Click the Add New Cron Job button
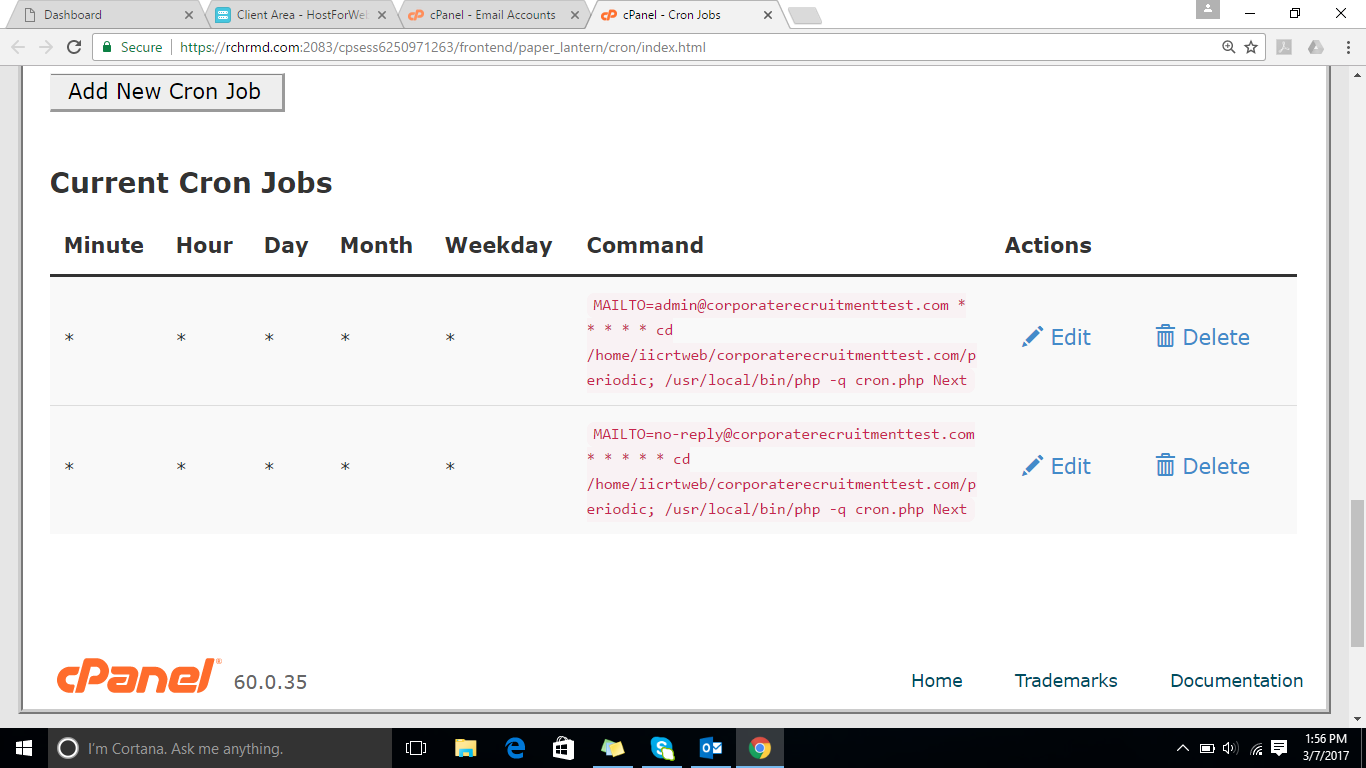Image resolution: width=1366 pixels, height=768 pixels. [x=167, y=92]
